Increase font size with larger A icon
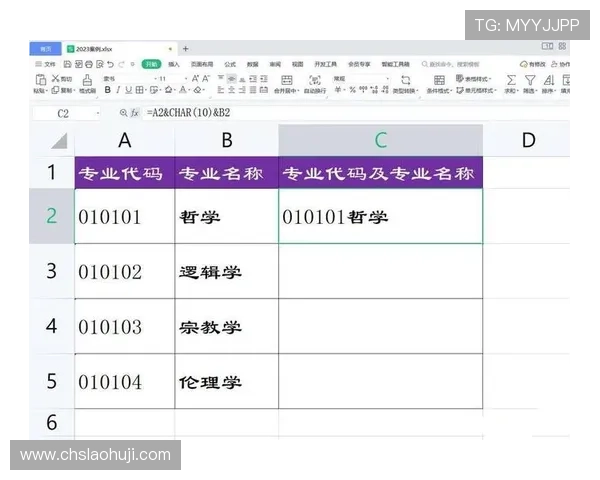Image resolution: width=600 pixels, height=480 pixels. coord(195,78)
